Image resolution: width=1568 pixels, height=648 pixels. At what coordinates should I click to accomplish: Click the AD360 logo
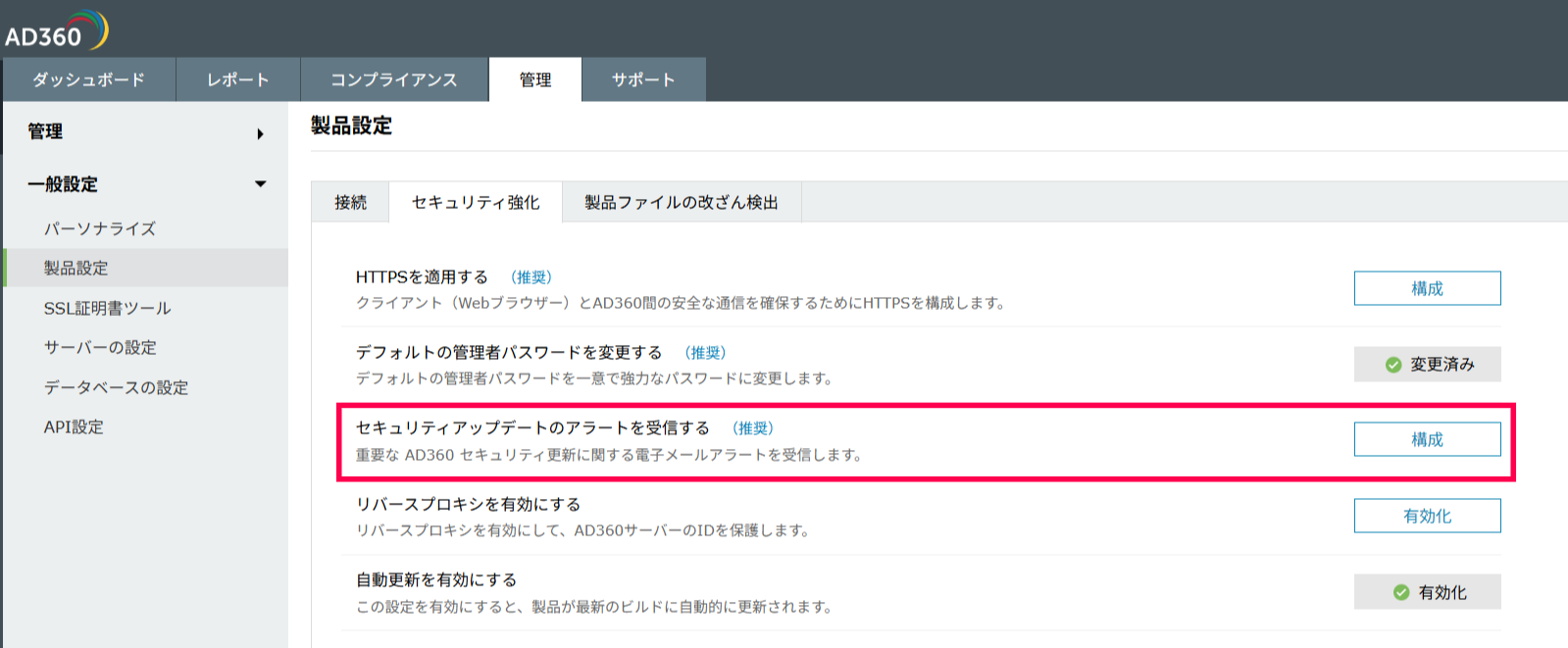(56, 31)
